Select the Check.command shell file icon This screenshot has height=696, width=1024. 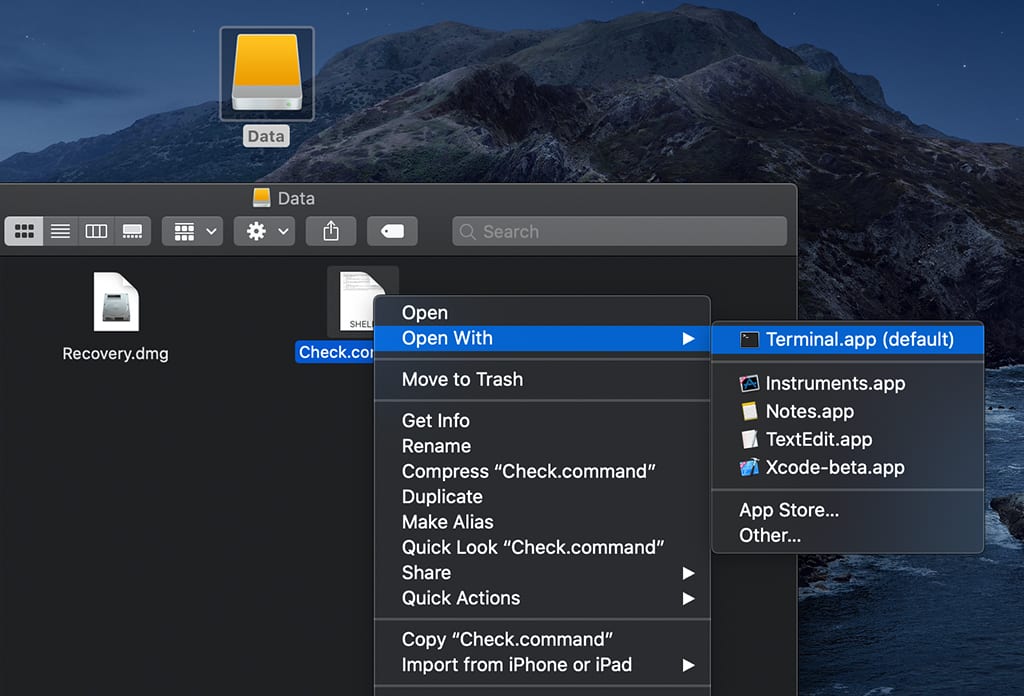pos(357,301)
